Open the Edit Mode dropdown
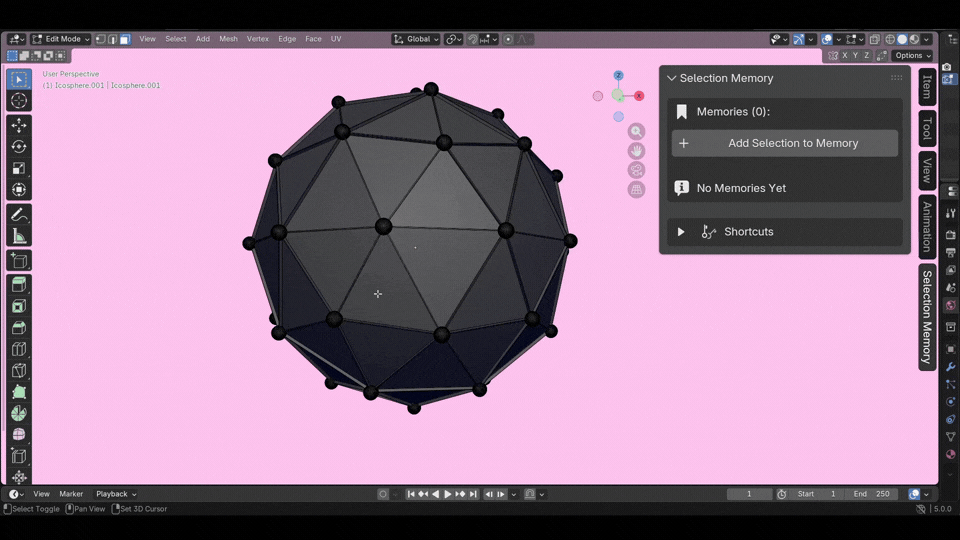Screen dimensions: 960x540 pos(61,39)
